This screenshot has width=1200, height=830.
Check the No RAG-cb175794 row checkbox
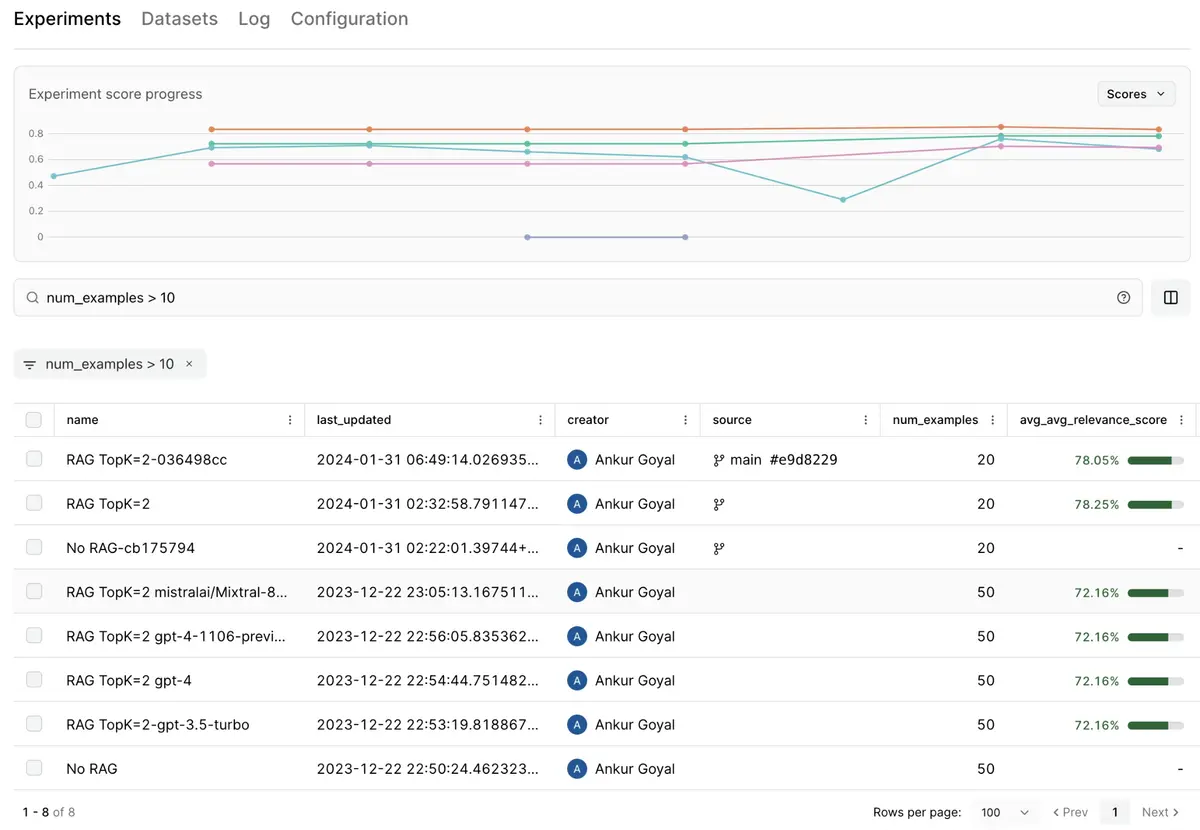pyautogui.click(x=34, y=547)
